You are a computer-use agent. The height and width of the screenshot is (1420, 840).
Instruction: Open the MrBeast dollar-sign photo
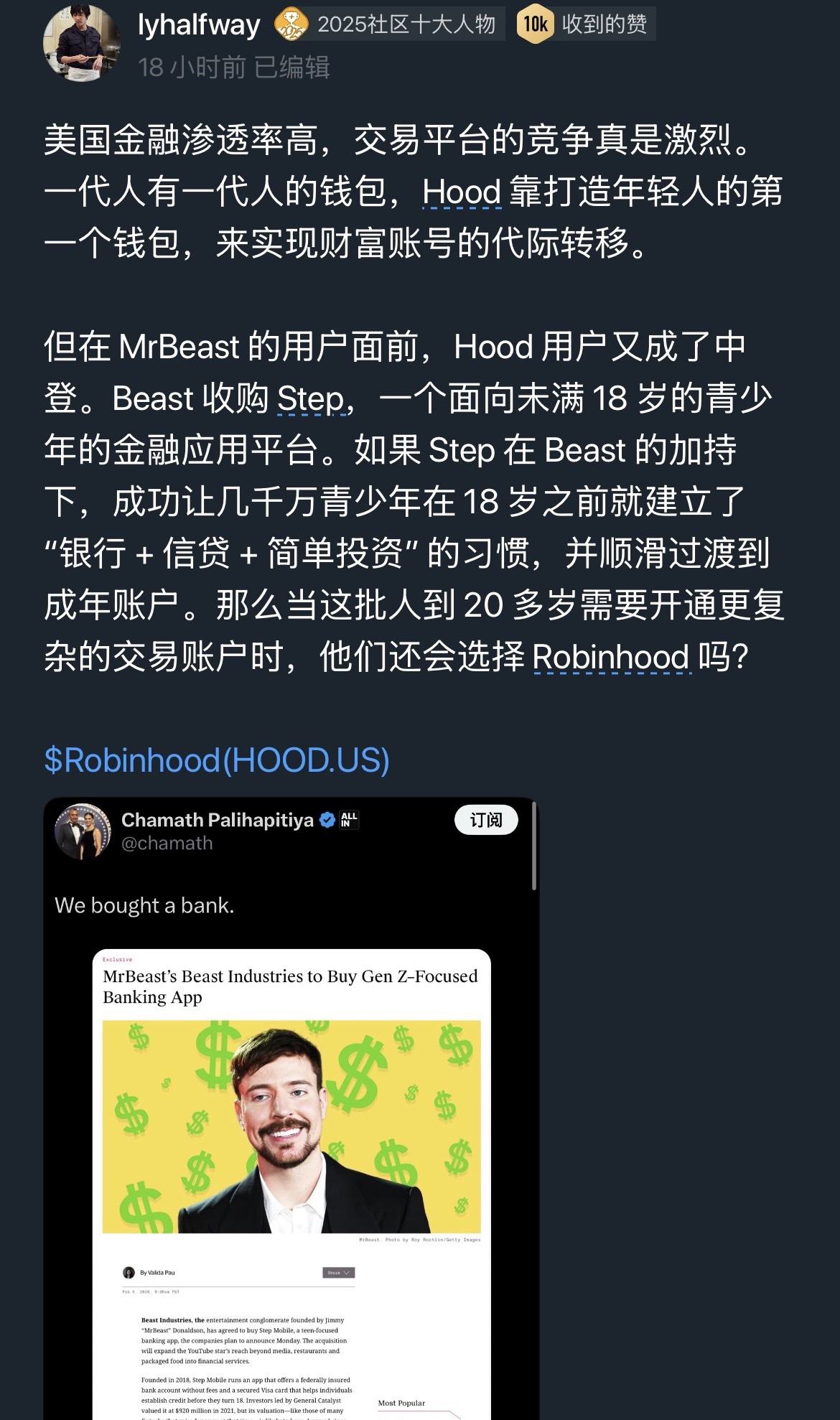point(291,1126)
